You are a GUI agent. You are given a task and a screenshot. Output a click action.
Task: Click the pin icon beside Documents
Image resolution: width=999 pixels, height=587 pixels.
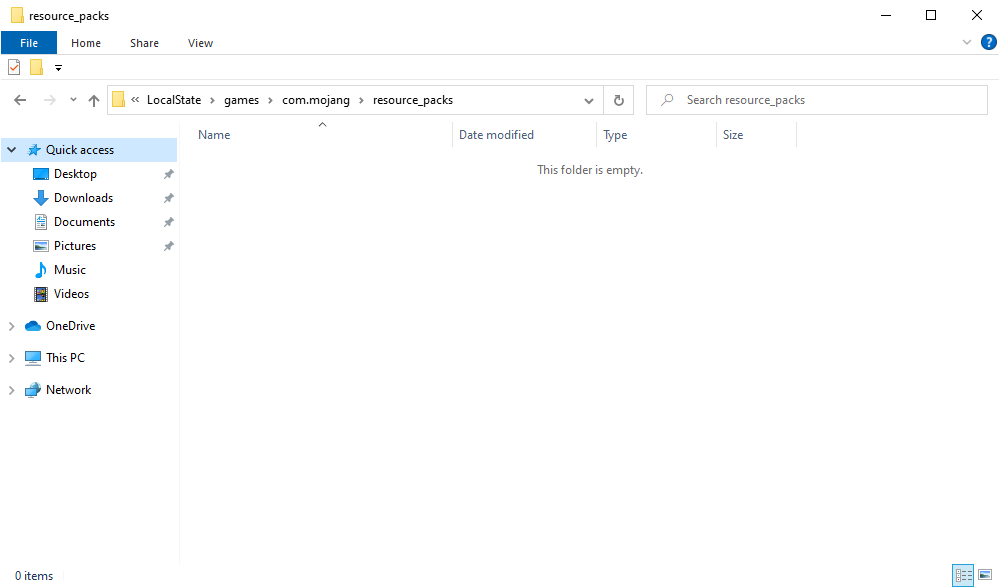point(168,222)
